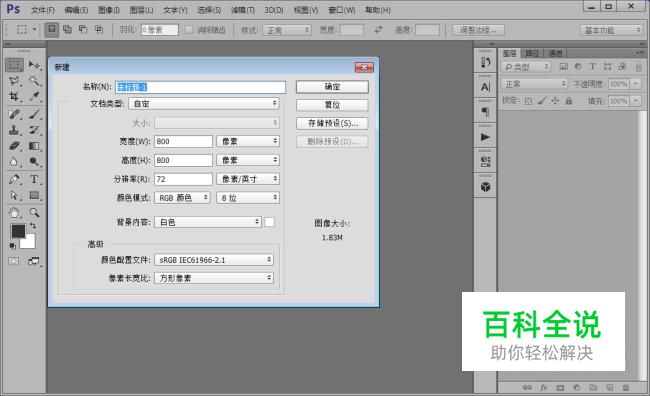Toggle layer filtering on/off switch

(638, 67)
